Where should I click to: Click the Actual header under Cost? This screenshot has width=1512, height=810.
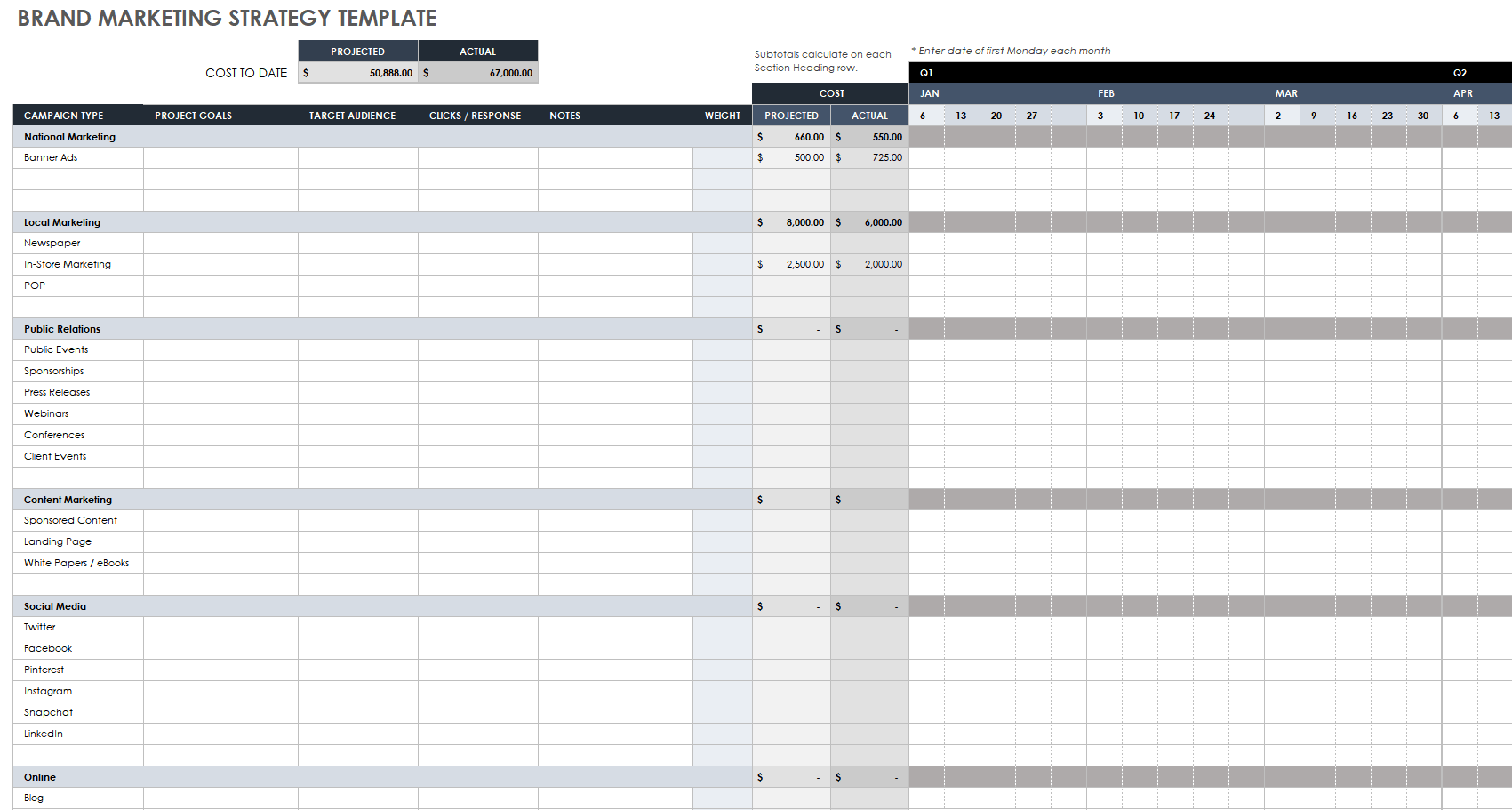point(869,116)
